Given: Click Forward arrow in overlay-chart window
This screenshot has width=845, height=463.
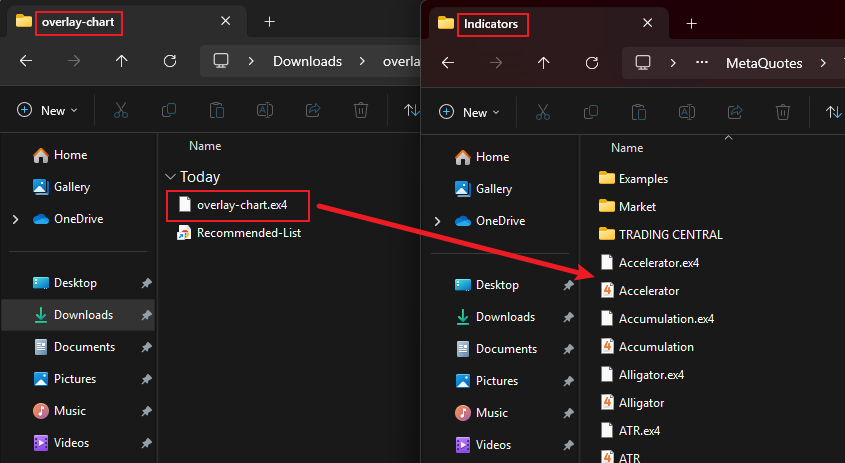Looking at the screenshot, I should [74, 61].
